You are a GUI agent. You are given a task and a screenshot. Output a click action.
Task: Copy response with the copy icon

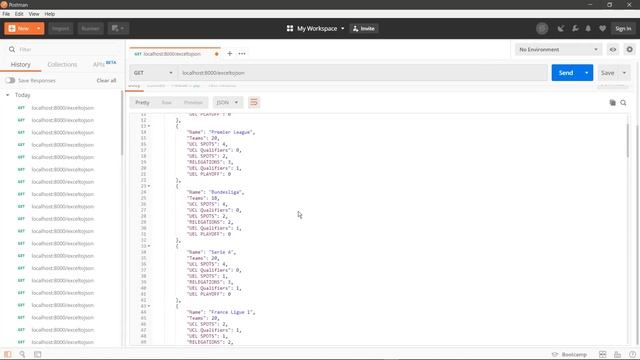tap(612, 103)
